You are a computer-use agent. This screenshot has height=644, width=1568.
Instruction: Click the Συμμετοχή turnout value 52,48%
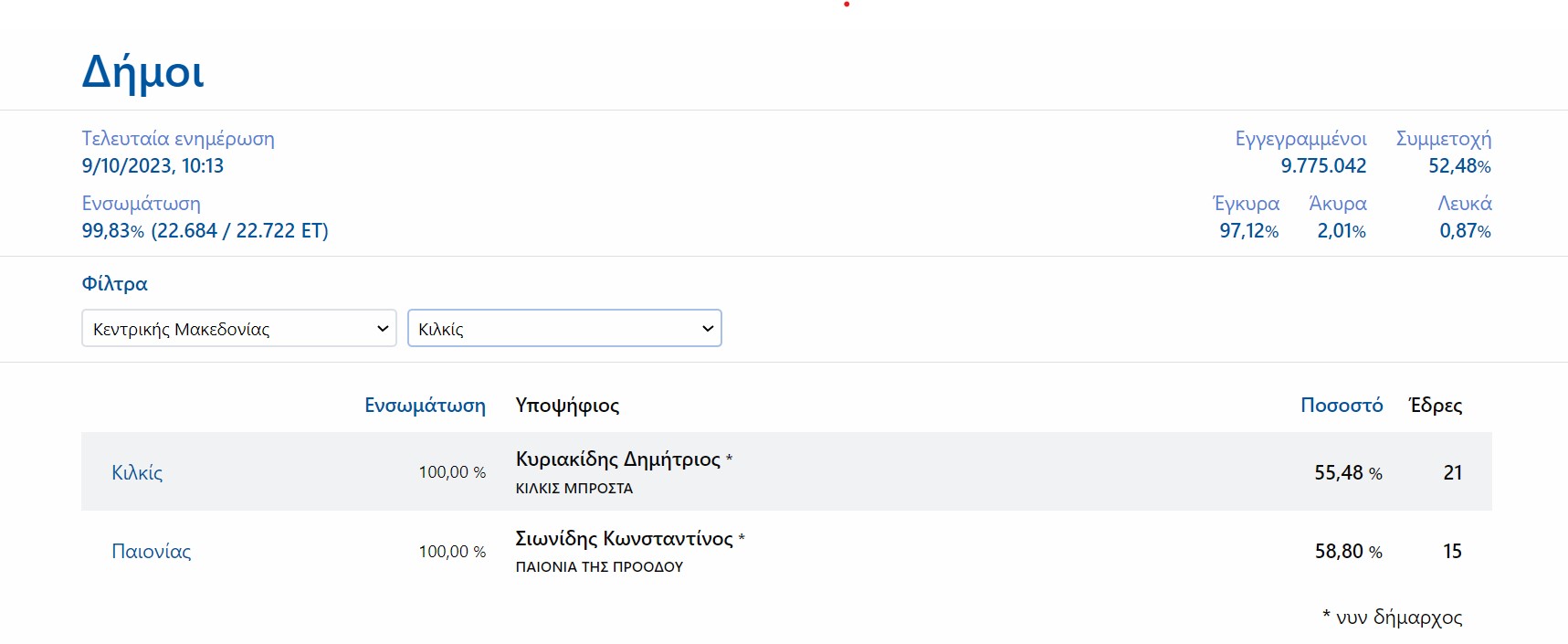click(x=1458, y=166)
